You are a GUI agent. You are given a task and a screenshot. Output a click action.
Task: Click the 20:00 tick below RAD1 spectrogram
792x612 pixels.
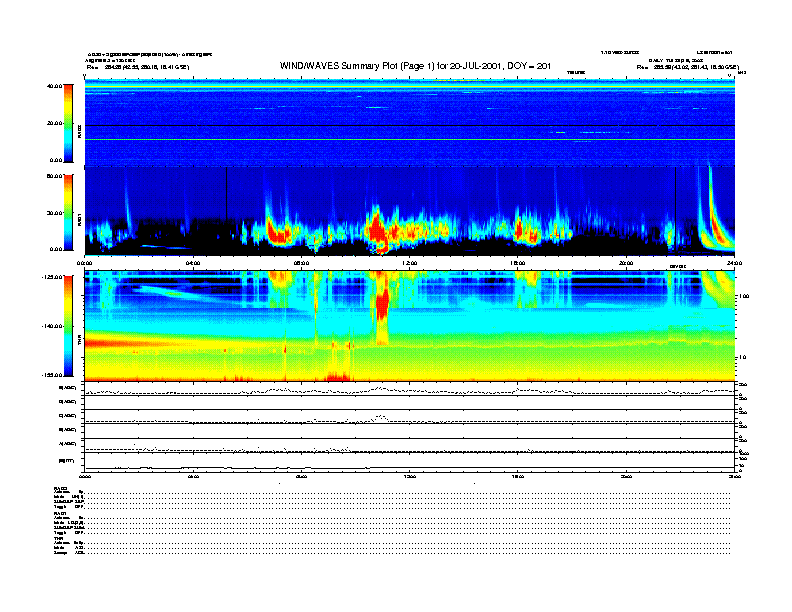point(626,263)
